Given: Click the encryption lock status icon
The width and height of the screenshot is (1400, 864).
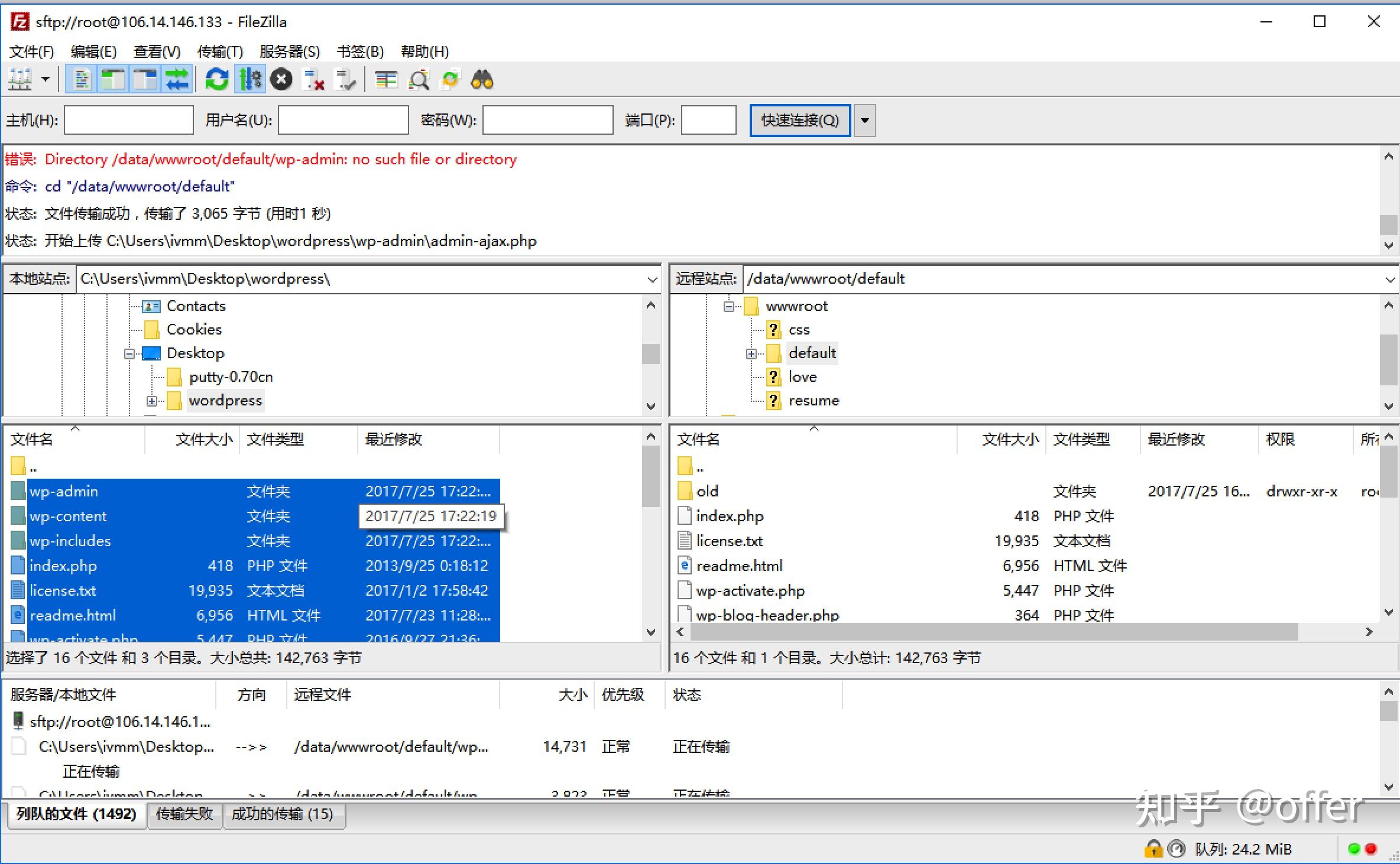Looking at the screenshot, I should pyautogui.click(x=1153, y=849).
